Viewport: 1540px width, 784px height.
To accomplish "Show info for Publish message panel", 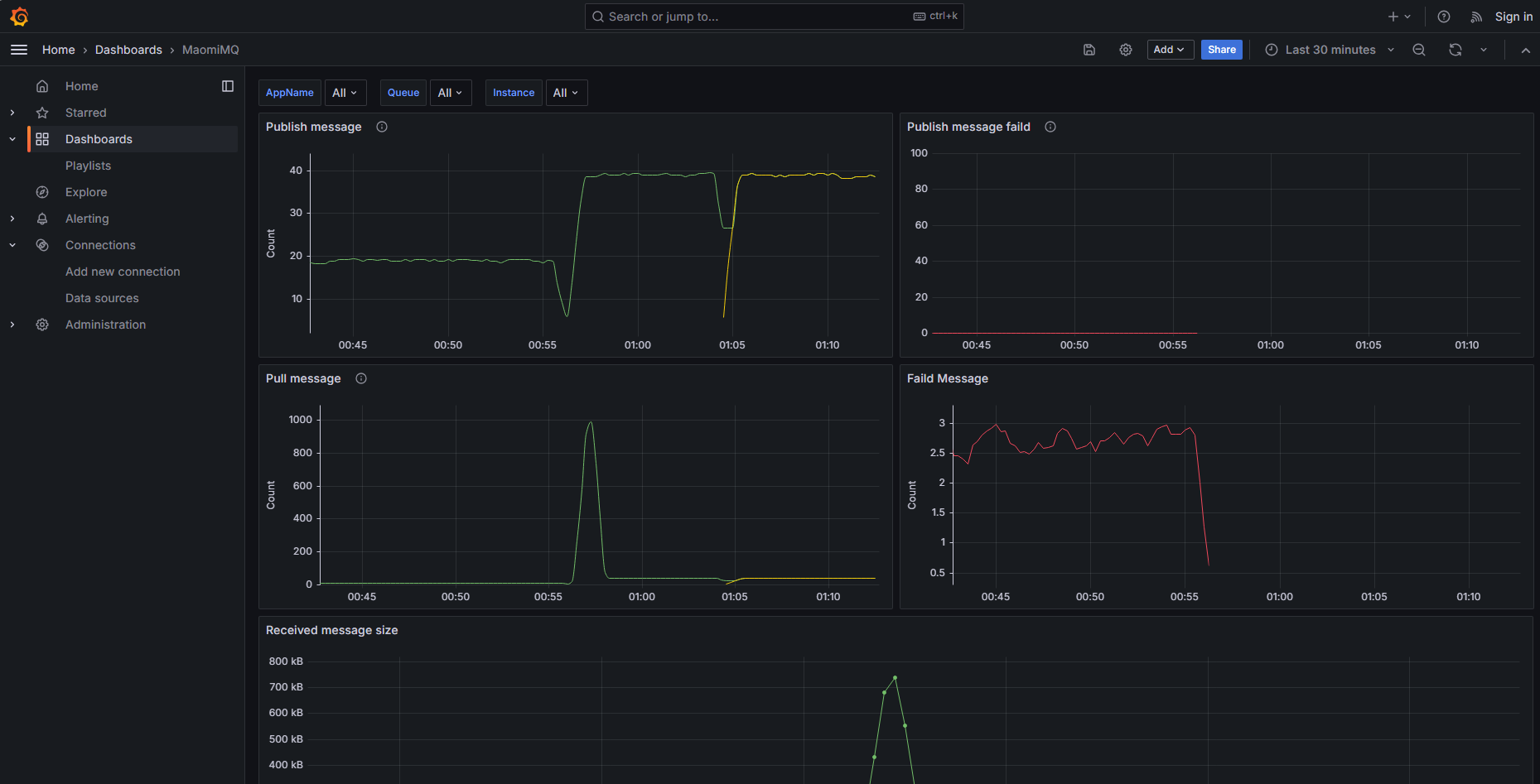I will pyautogui.click(x=382, y=127).
